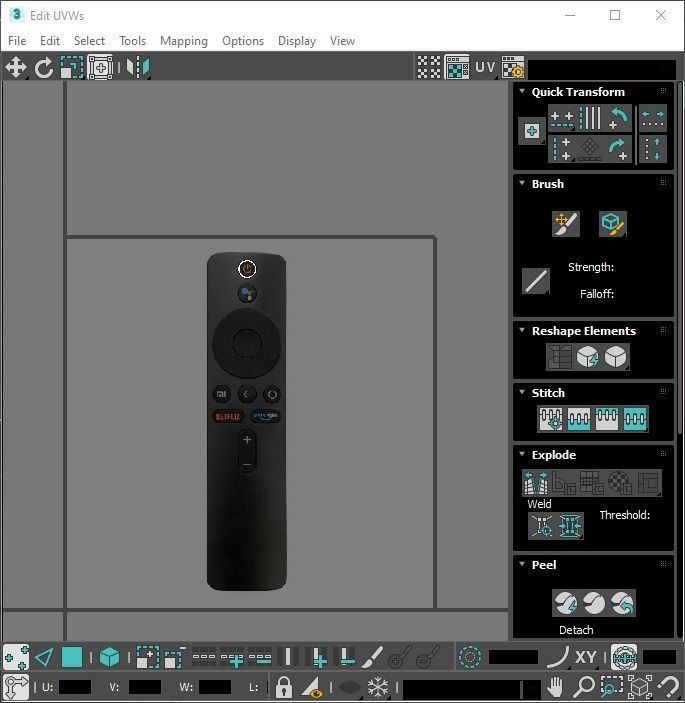Open the Options menu

coord(243,41)
